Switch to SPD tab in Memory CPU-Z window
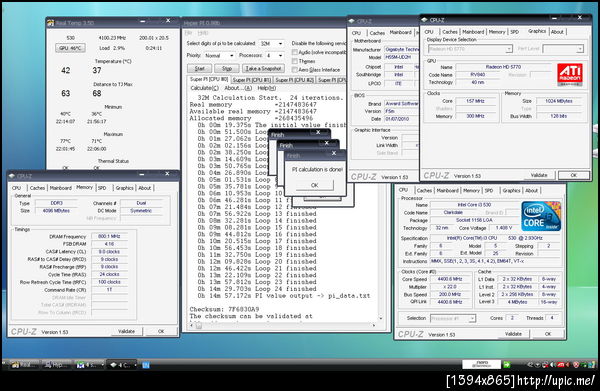This screenshot has width=600, height=391. pyautogui.click(x=102, y=188)
